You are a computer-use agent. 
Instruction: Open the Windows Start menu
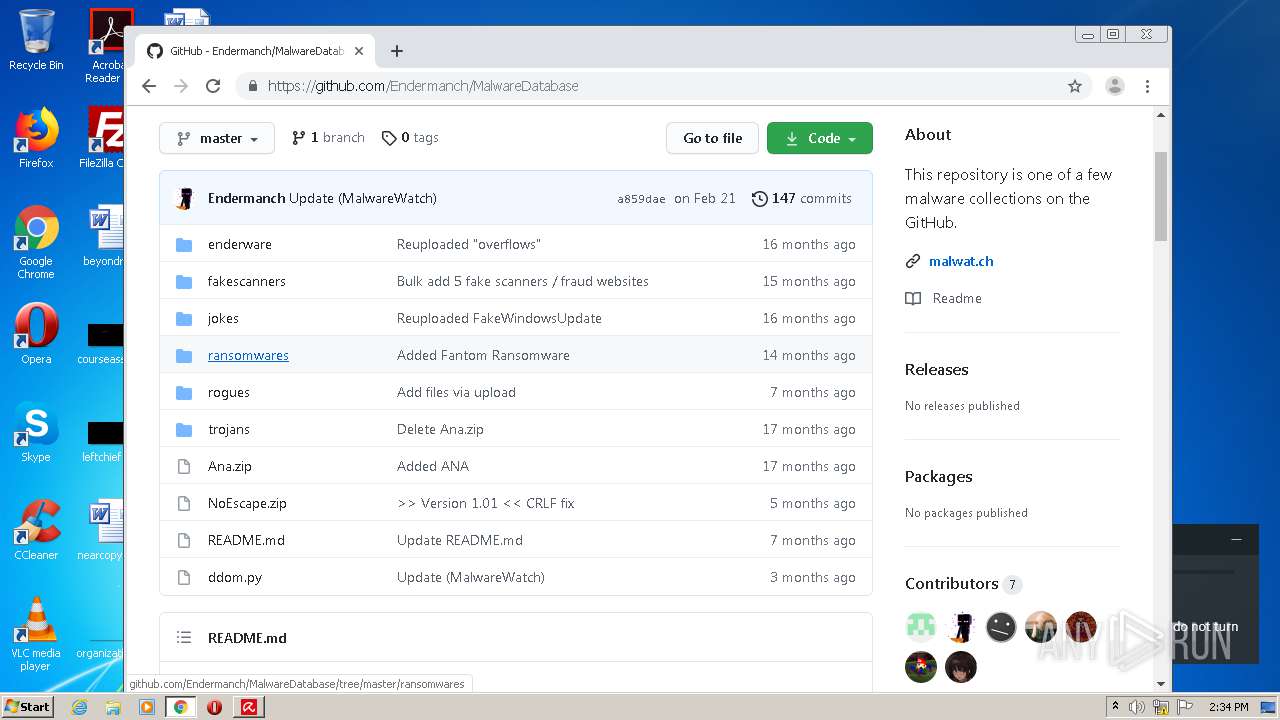point(28,706)
